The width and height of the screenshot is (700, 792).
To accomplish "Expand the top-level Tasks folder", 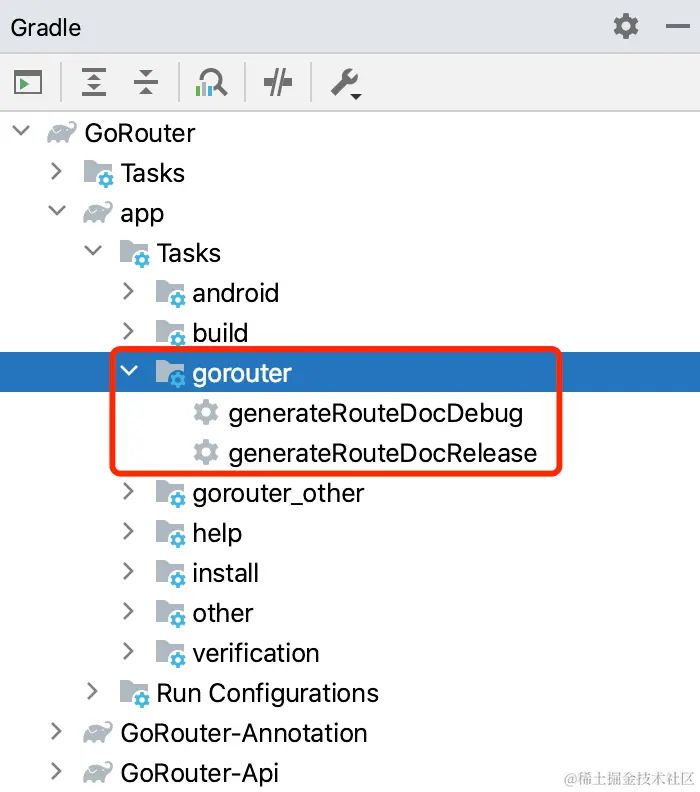I will (57, 172).
